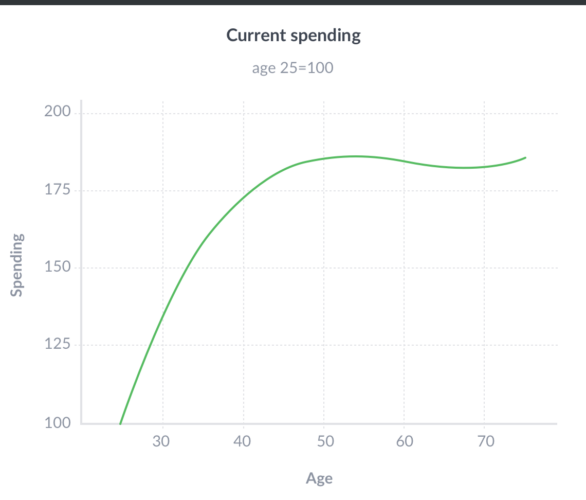Viewport: 586px width, 500px height.
Task: Click the green line's endpoint at age 75
Action: pyautogui.click(x=525, y=158)
